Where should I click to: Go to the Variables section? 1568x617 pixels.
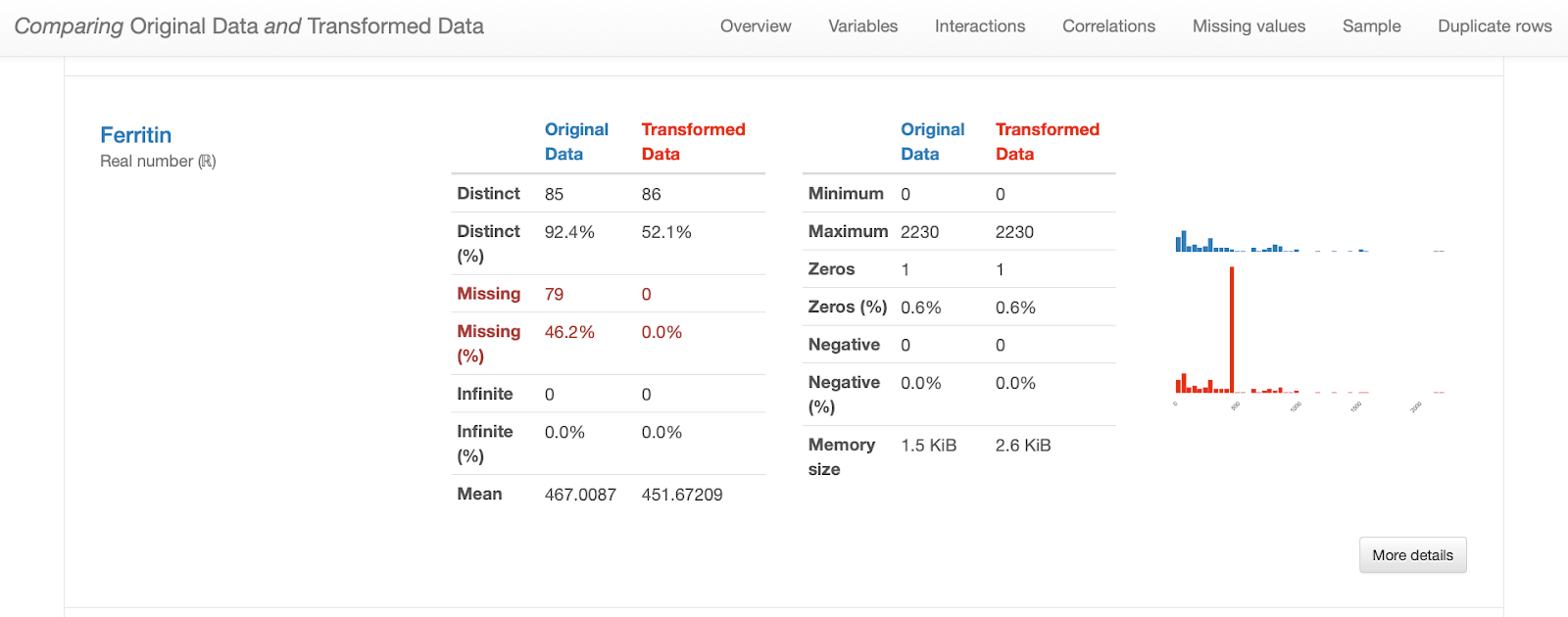(x=862, y=26)
